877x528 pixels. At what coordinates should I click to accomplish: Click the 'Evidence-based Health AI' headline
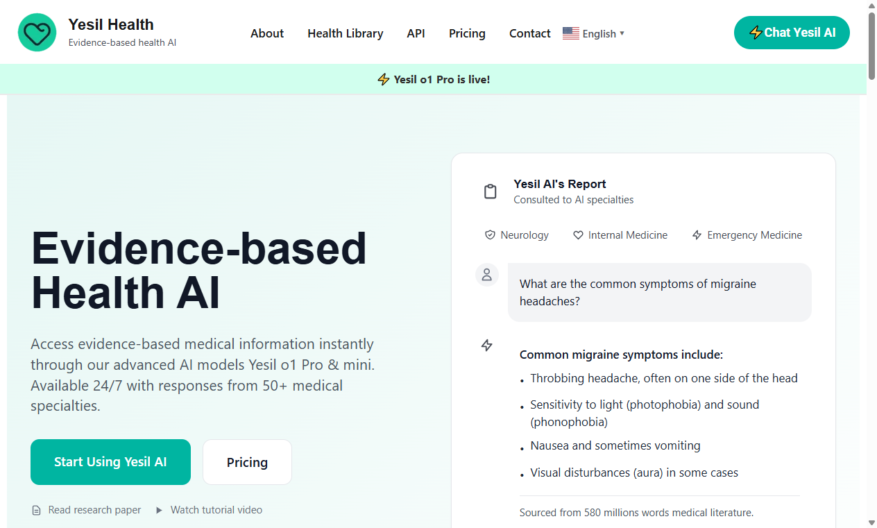pyautogui.click(x=199, y=270)
